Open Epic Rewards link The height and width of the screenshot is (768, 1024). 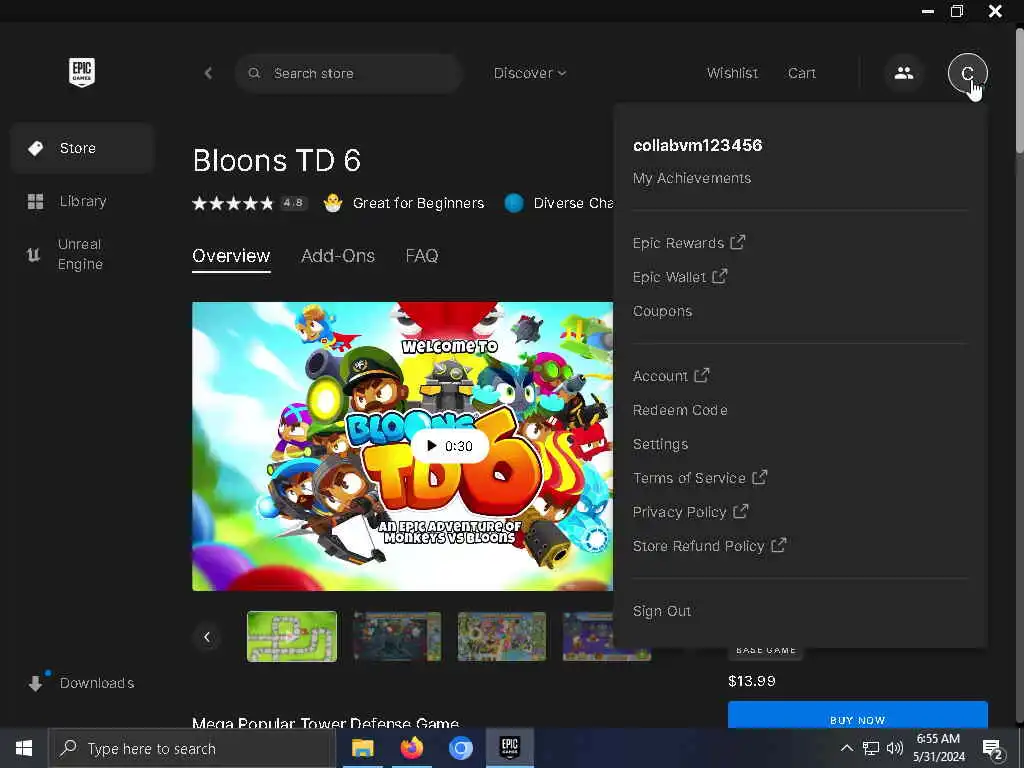688,243
